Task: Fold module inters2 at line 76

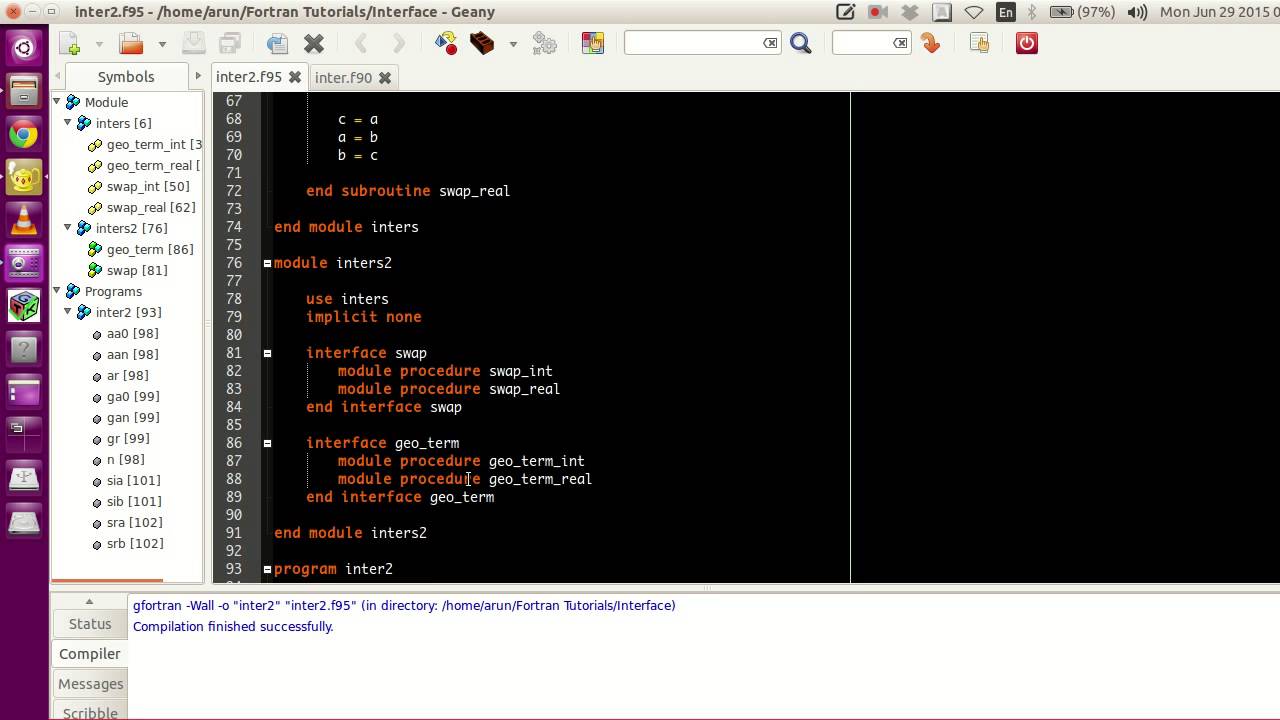Action: [267, 263]
